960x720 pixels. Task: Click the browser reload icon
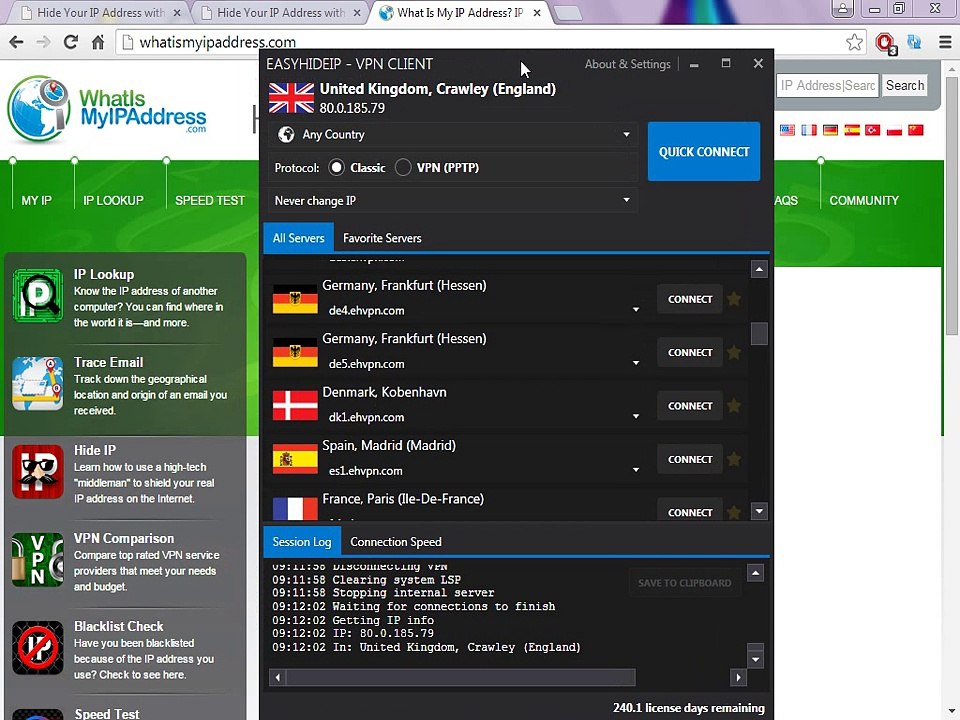tap(70, 43)
